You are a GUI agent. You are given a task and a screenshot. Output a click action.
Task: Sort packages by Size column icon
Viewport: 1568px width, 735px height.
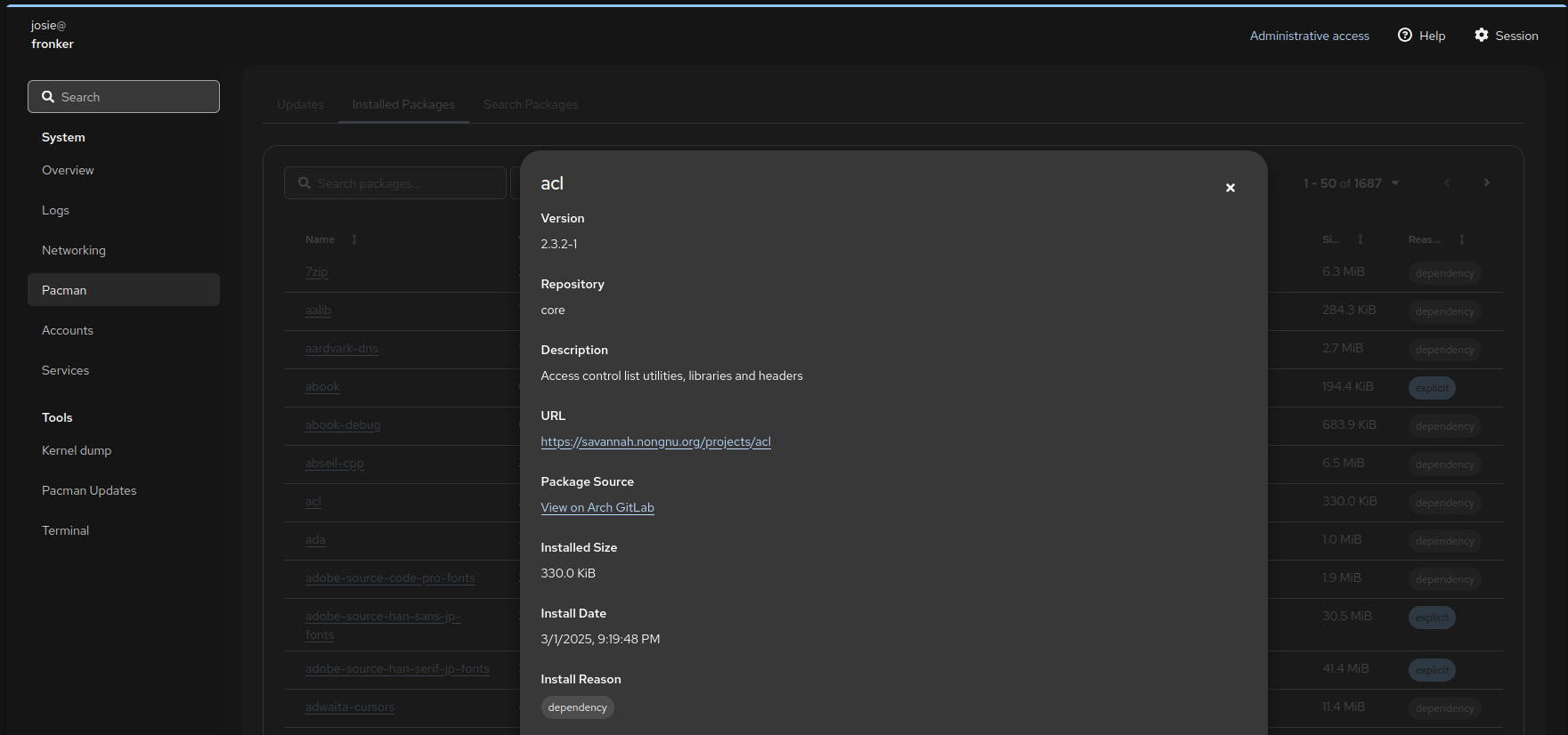point(1360,239)
